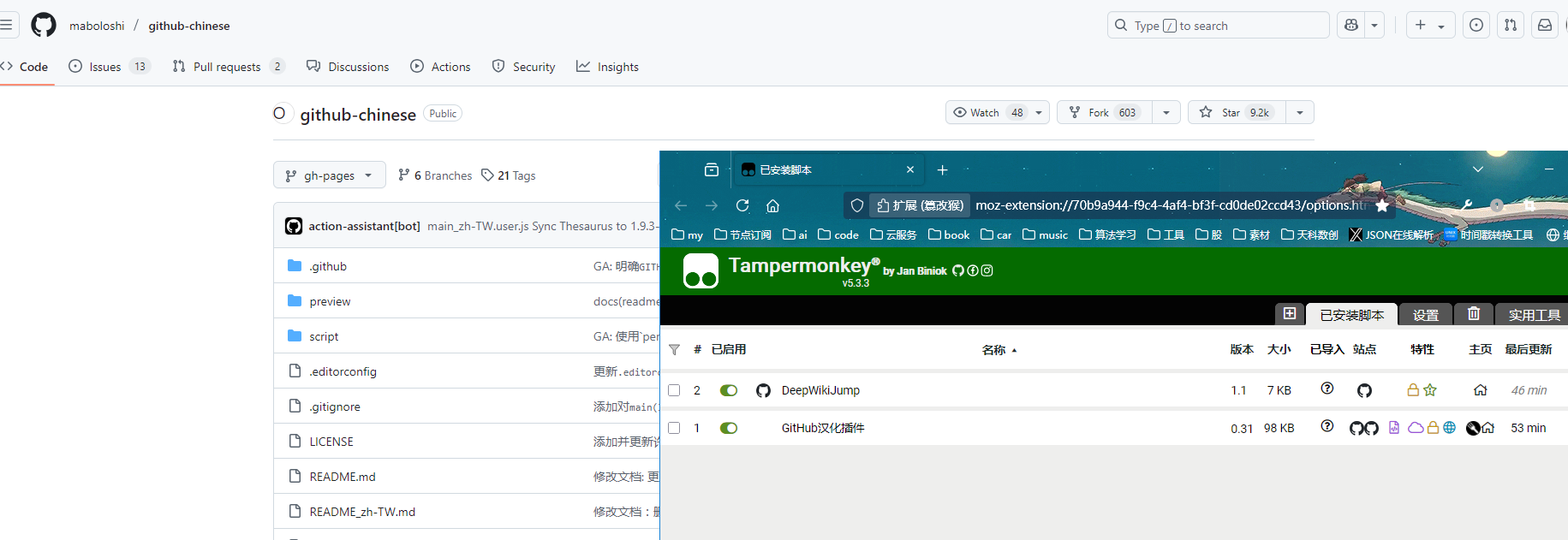Open GitHub Copilot chat icon
The height and width of the screenshot is (540, 1568).
[x=1351, y=25]
